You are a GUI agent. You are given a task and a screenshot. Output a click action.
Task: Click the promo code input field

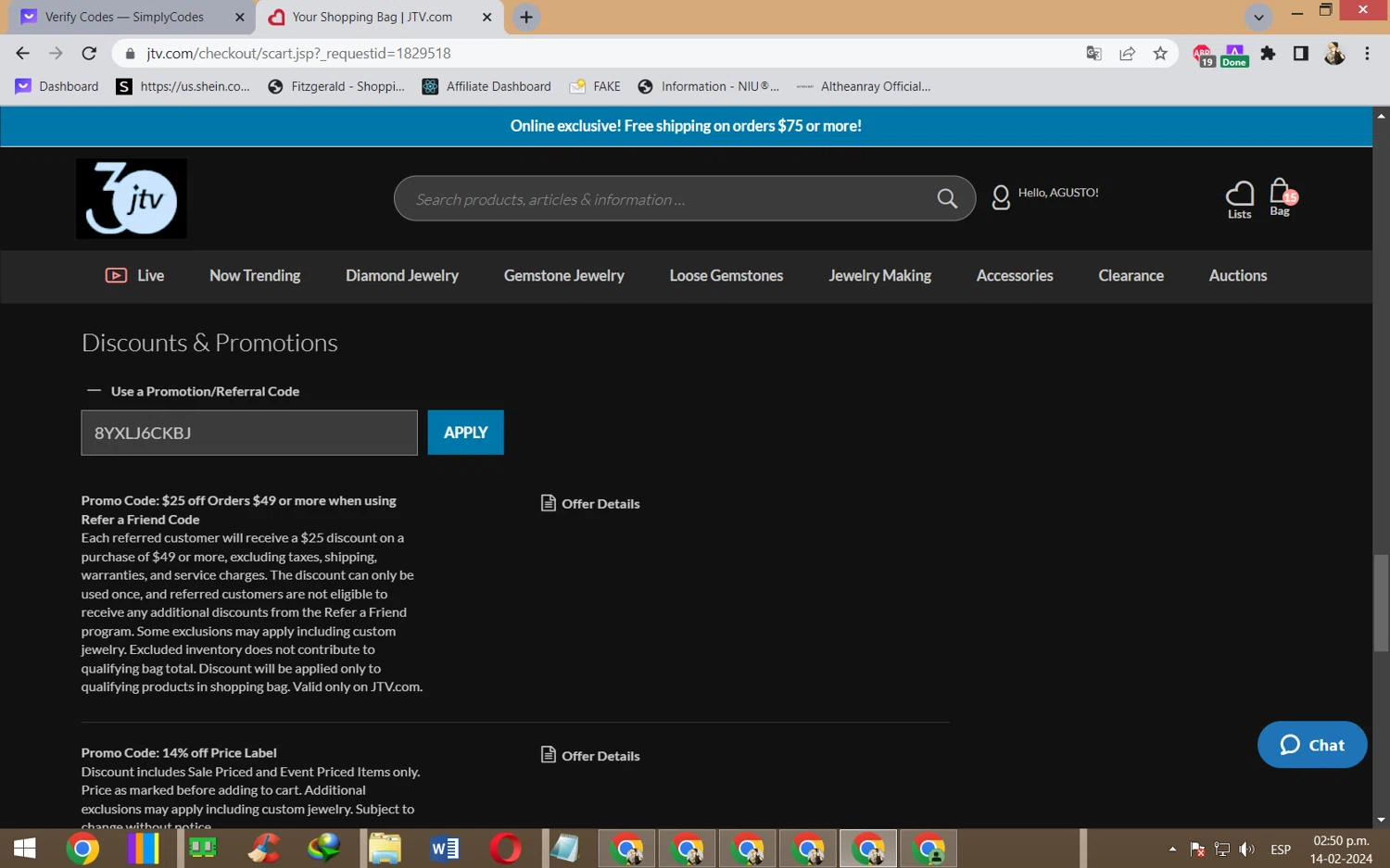[249, 433]
